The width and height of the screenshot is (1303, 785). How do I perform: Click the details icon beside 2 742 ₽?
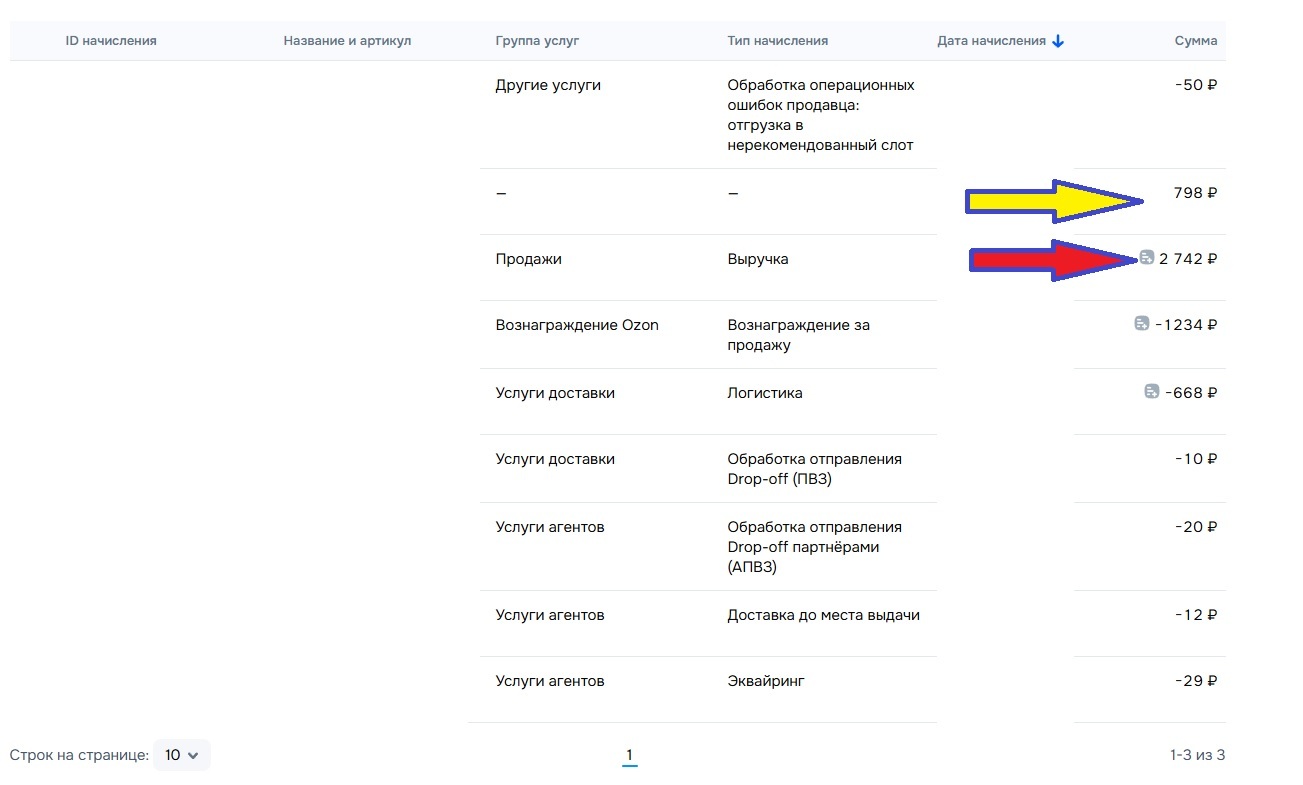pyautogui.click(x=1147, y=258)
